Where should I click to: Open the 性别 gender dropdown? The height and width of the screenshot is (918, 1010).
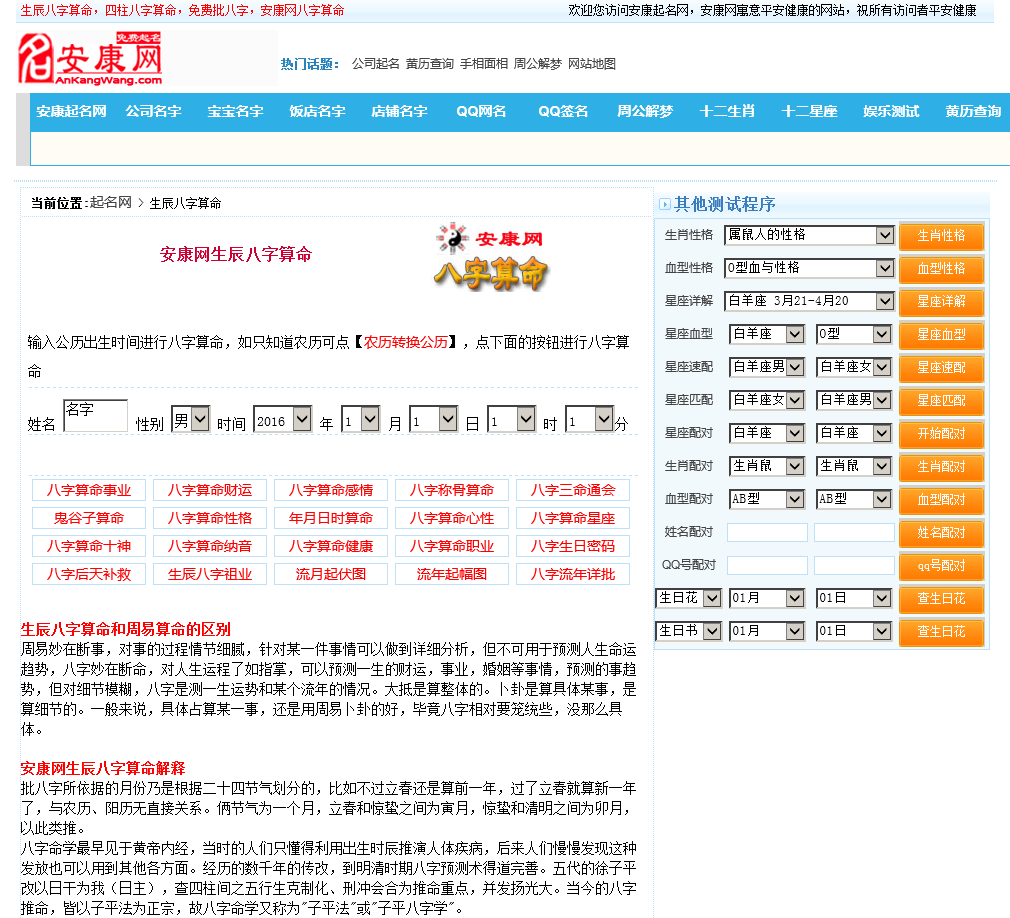tap(190, 420)
